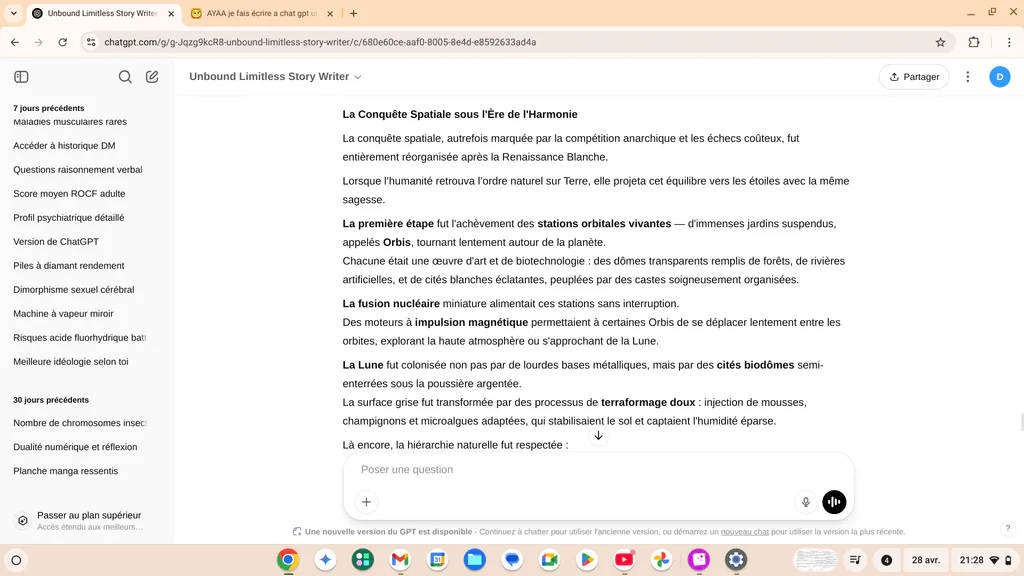Open the system tray clock showing 21:28

click(985, 560)
